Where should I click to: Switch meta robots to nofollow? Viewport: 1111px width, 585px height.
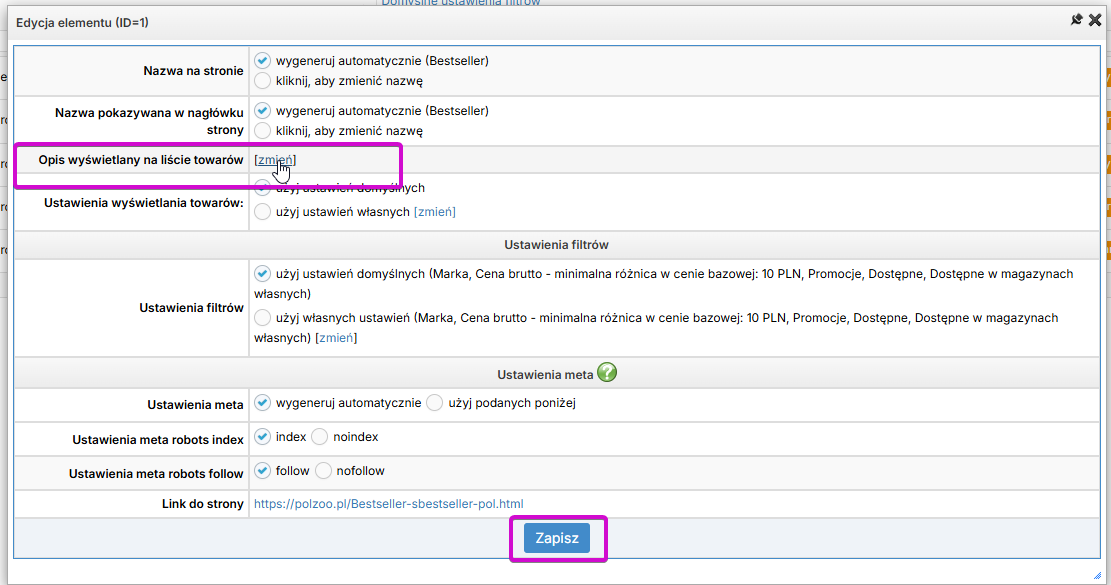[324, 470]
